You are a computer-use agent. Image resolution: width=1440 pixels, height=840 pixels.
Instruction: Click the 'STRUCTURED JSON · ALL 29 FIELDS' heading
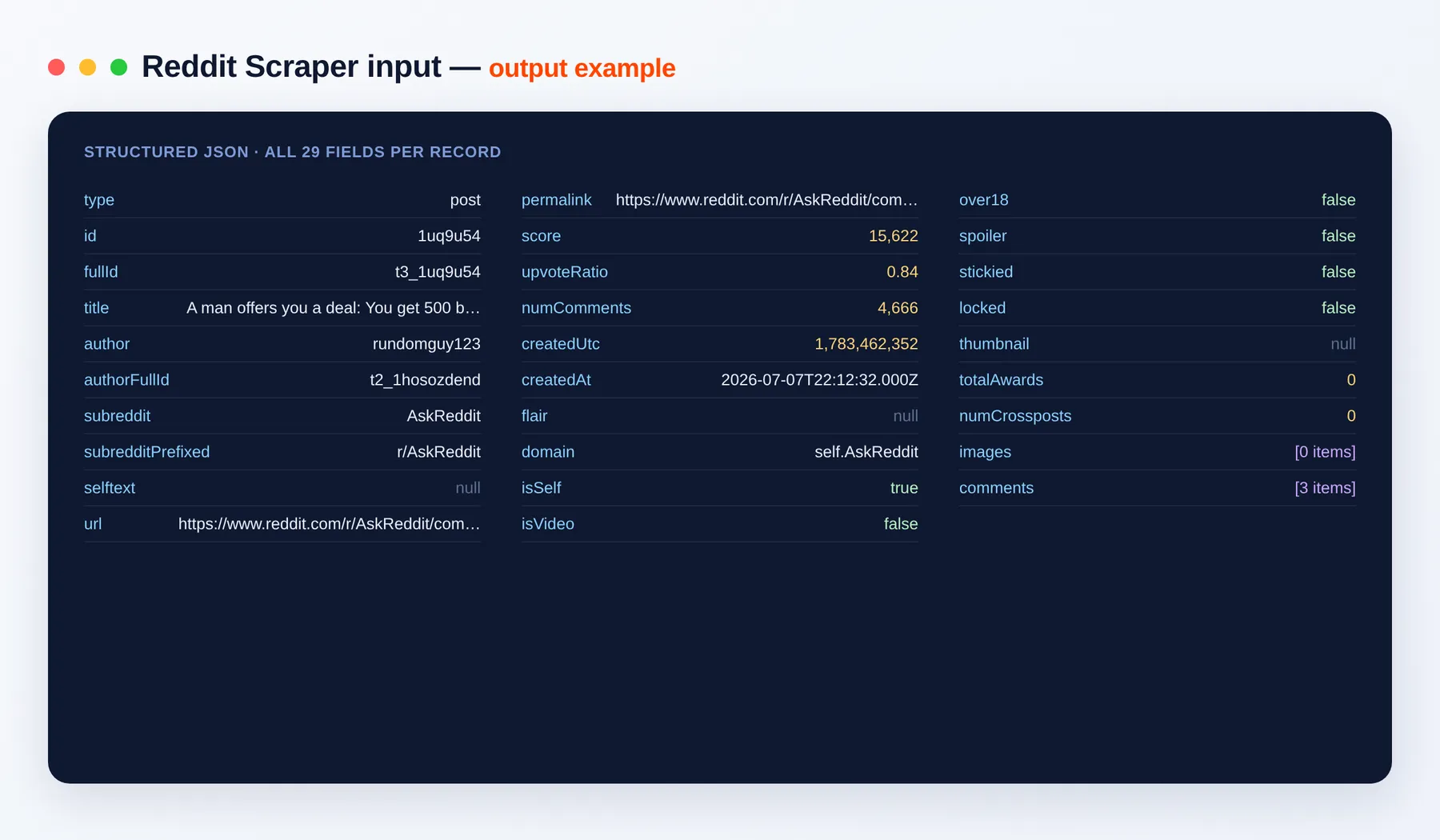(x=292, y=152)
